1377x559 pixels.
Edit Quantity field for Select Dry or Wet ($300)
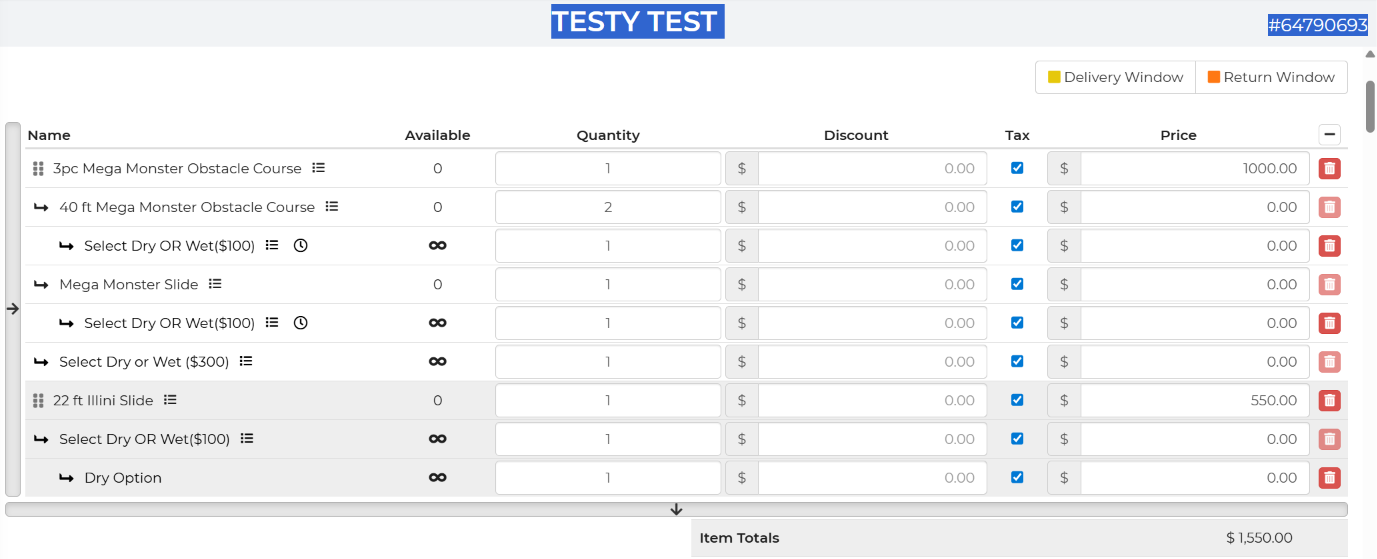608,362
